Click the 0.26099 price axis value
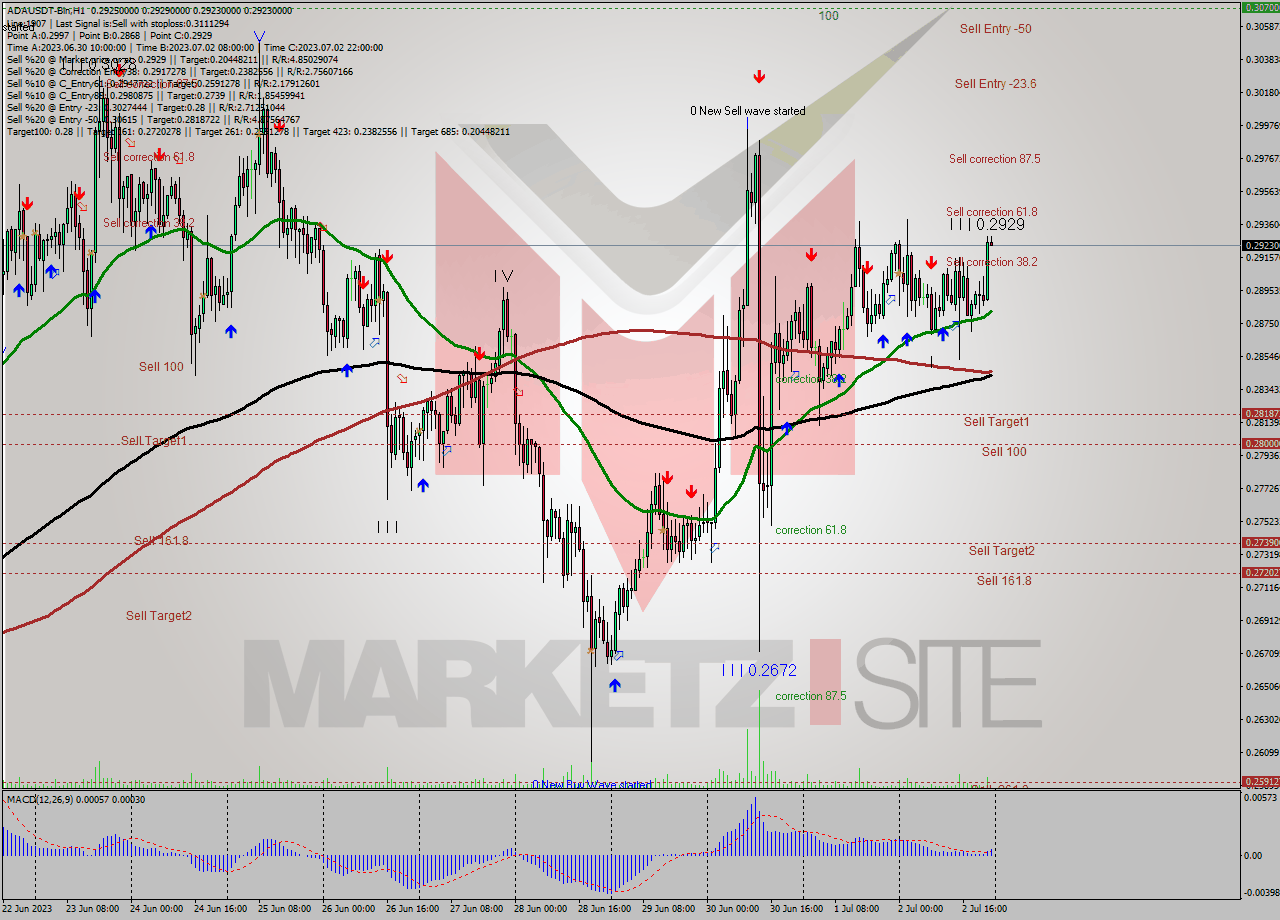The height and width of the screenshot is (920, 1280). (x=1261, y=752)
